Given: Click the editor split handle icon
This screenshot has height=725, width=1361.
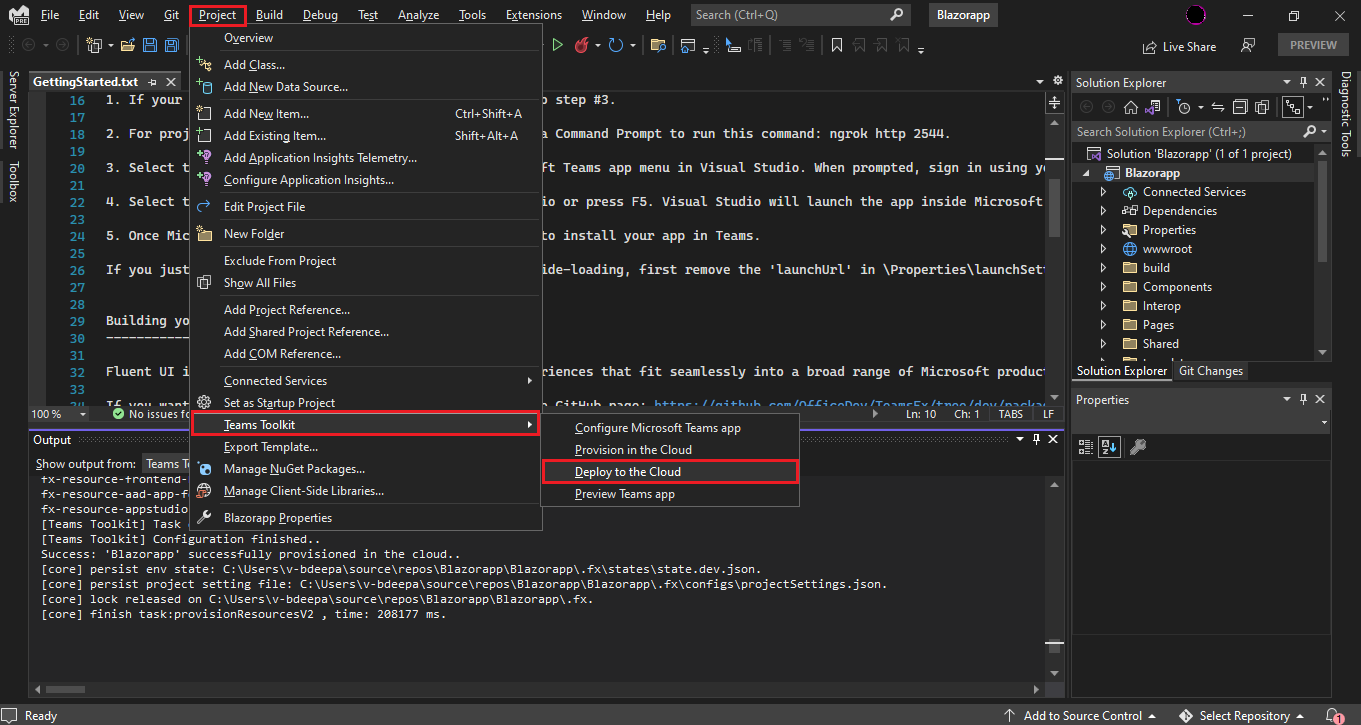Looking at the screenshot, I should click(1054, 102).
